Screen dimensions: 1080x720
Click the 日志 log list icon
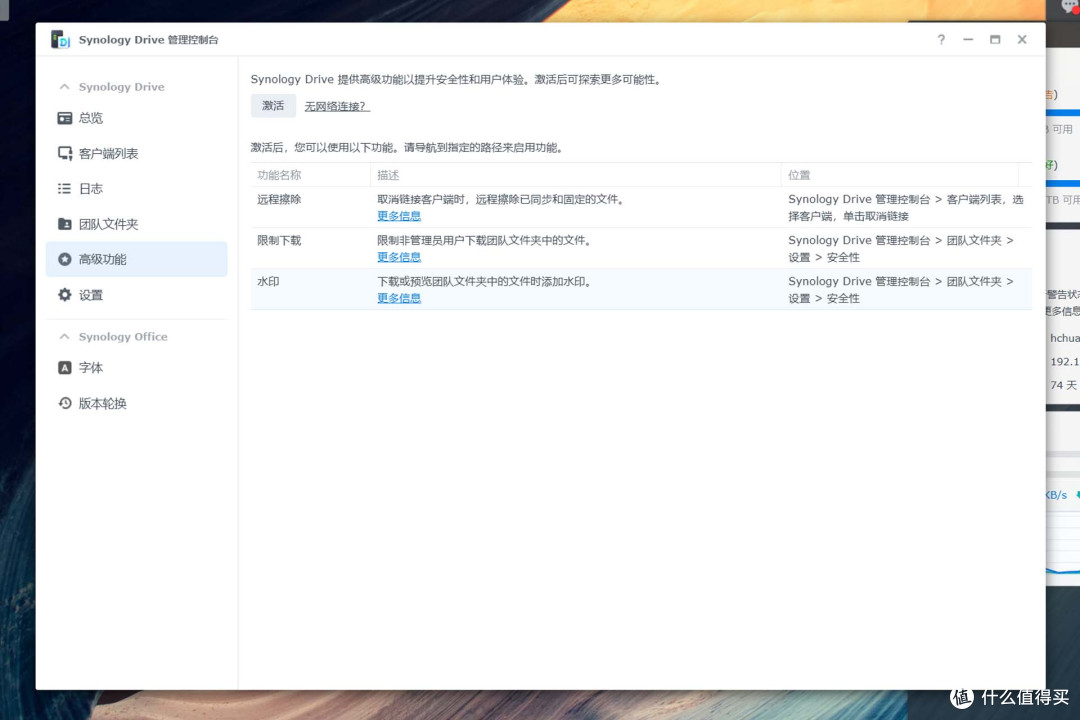click(65, 188)
